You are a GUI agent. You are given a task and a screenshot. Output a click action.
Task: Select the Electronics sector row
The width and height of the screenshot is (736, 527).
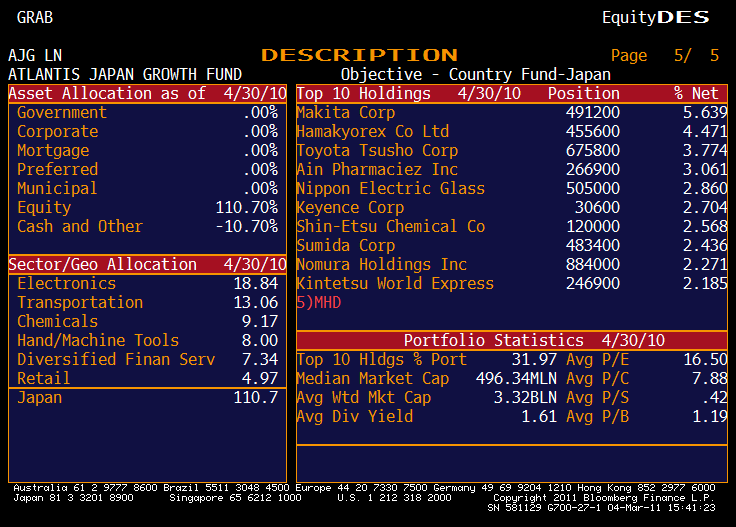66,284
